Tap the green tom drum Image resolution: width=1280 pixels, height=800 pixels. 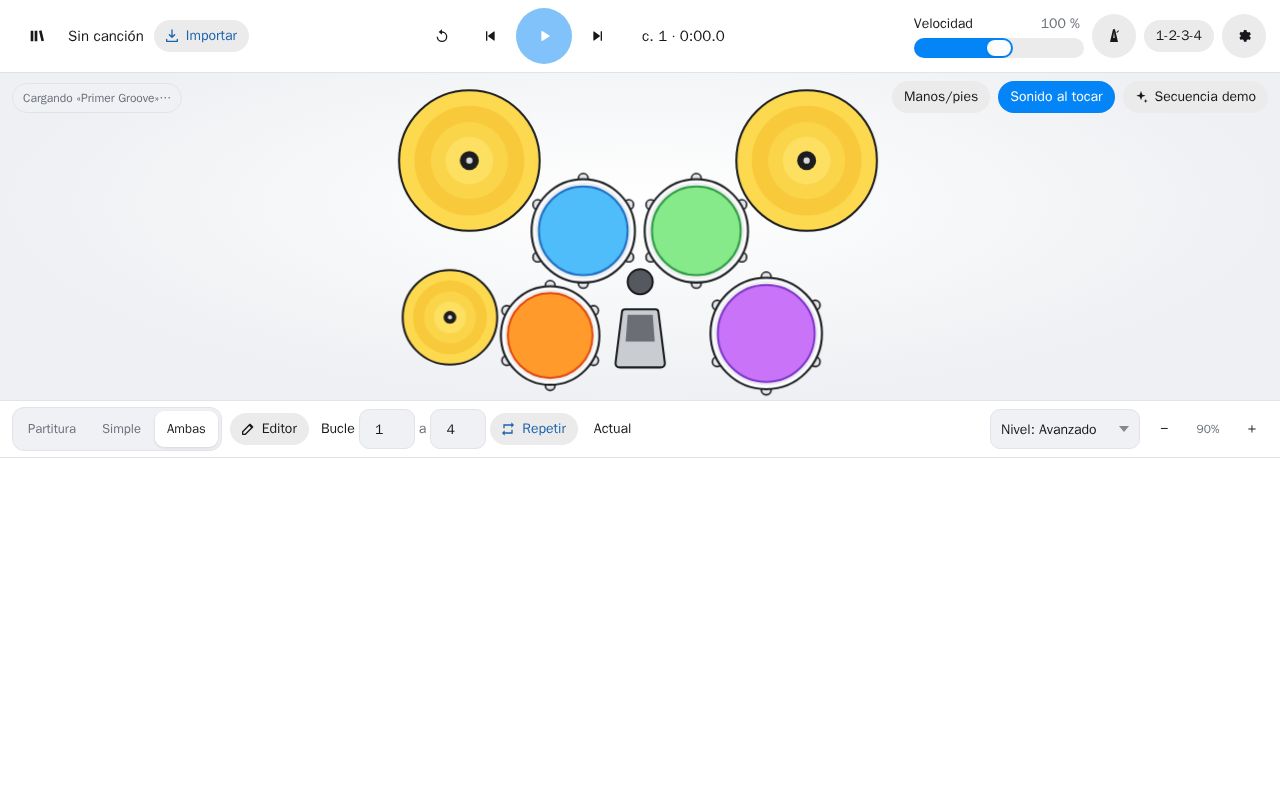coord(696,231)
